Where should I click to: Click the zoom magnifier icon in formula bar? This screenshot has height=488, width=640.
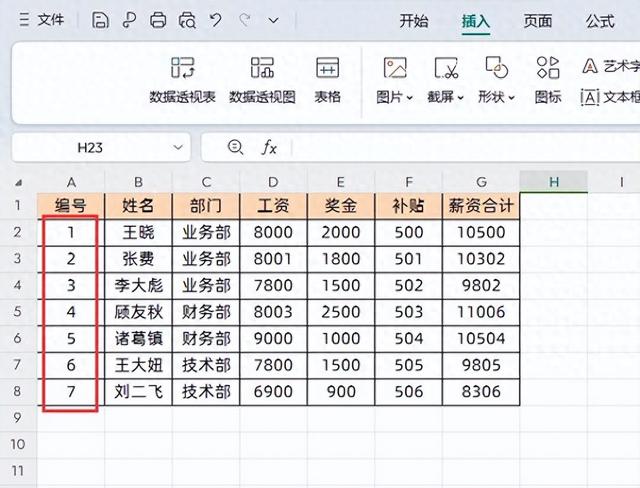click(x=235, y=147)
